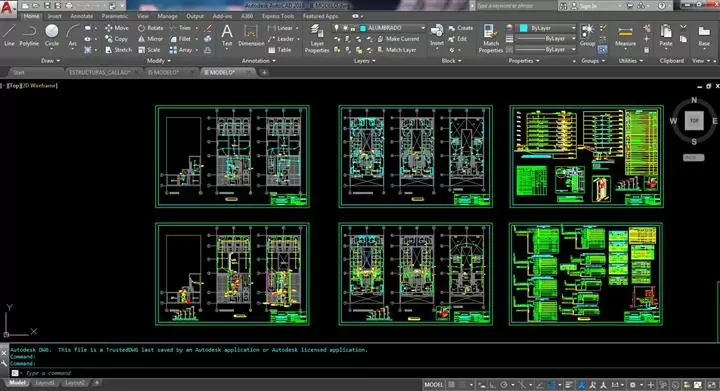This screenshot has width=720, height=391.
Task: Select the Circle tool
Action: 52,36
